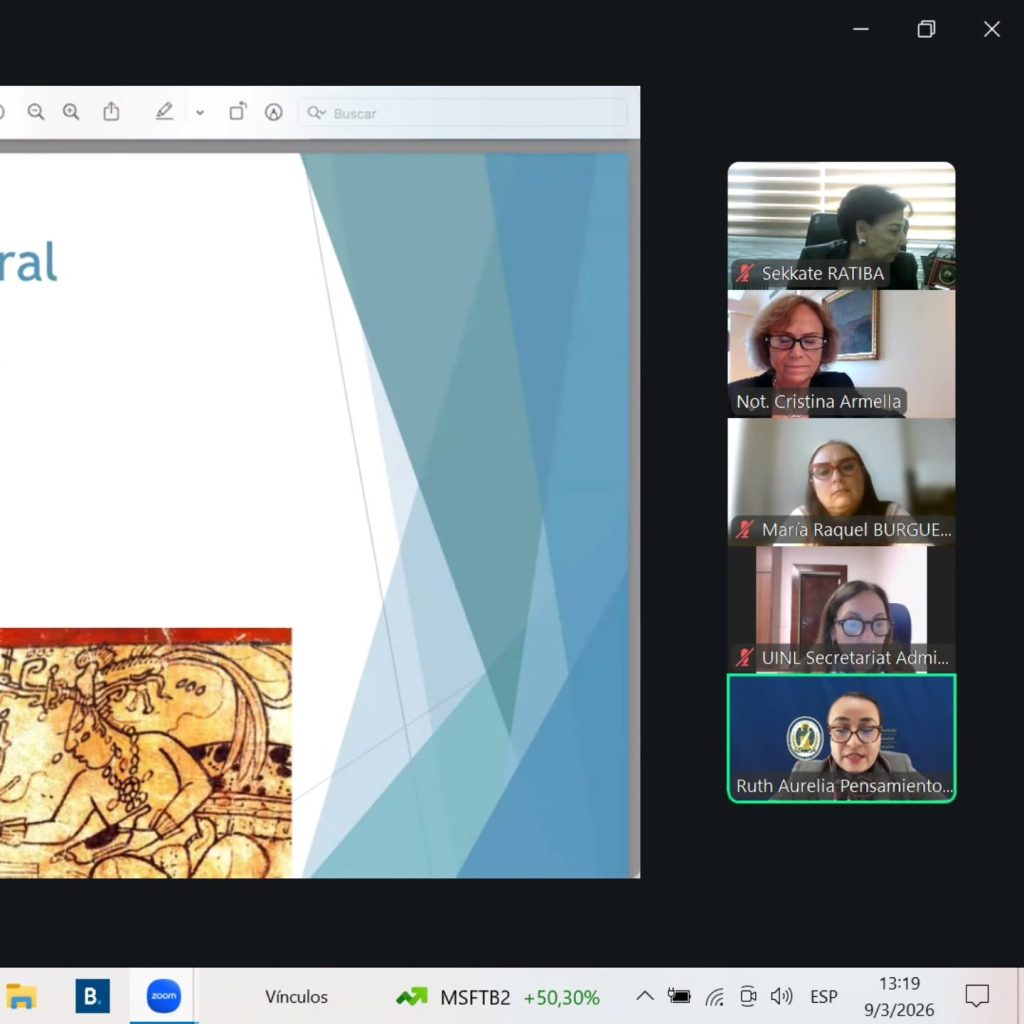Viewport: 1024px width, 1024px height.
Task: Switch the ESP input language
Action: pos(823,997)
